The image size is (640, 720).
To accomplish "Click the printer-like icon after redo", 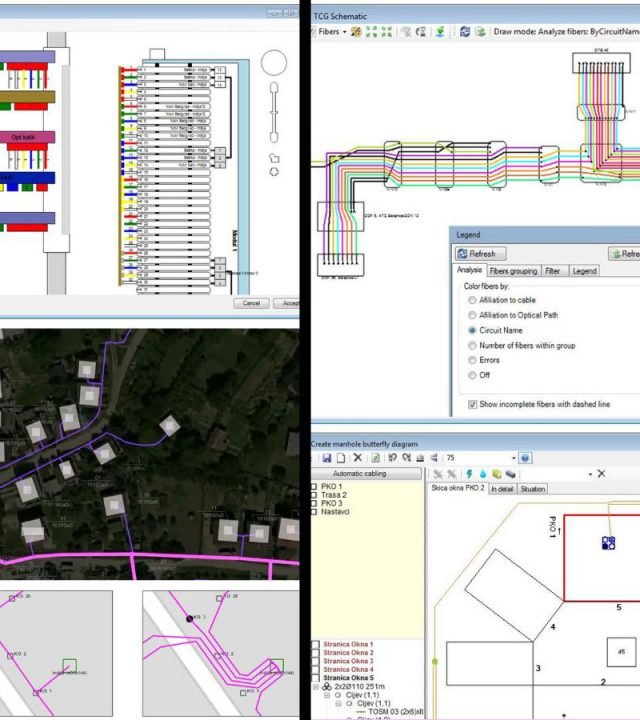I will click(420, 458).
